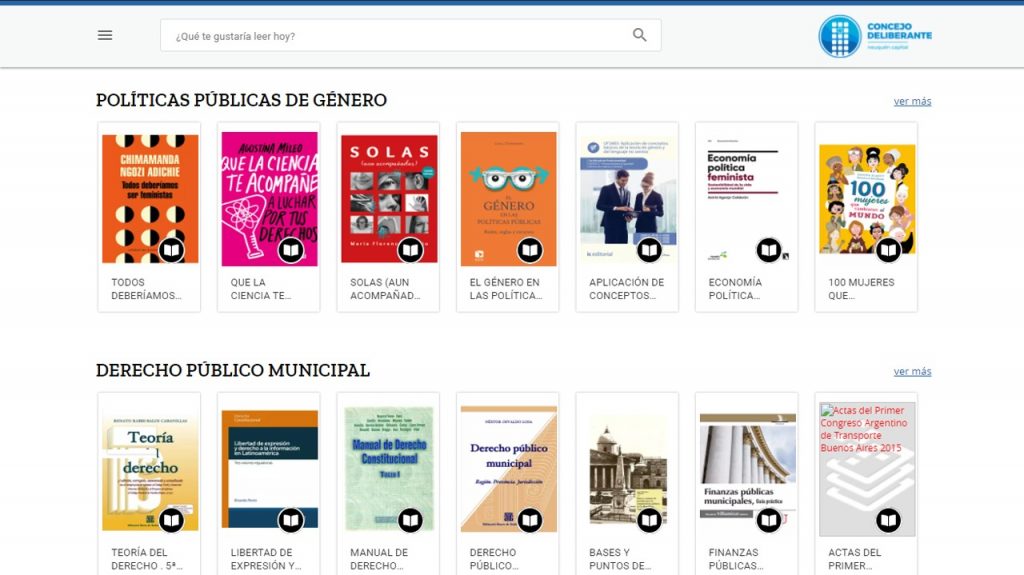
Task: Click the title 'MANUAL DE DERECHO...'
Action: click(x=379, y=559)
